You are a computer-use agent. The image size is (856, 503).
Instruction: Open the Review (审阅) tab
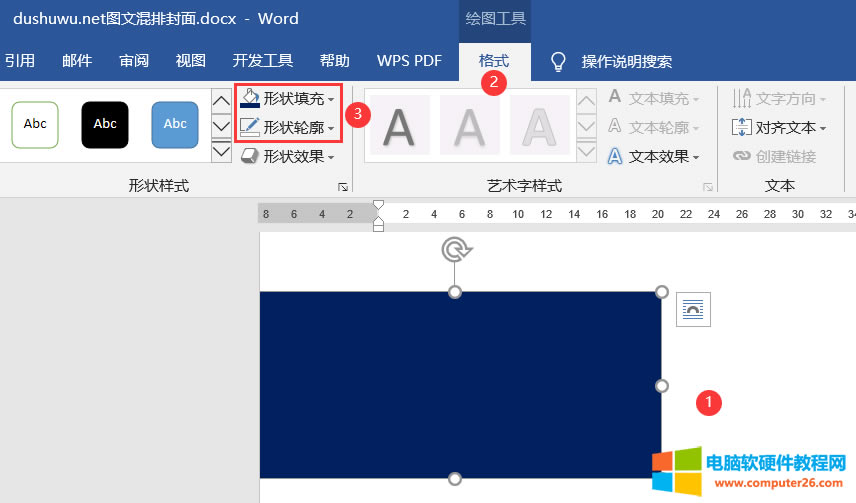pyautogui.click(x=134, y=61)
